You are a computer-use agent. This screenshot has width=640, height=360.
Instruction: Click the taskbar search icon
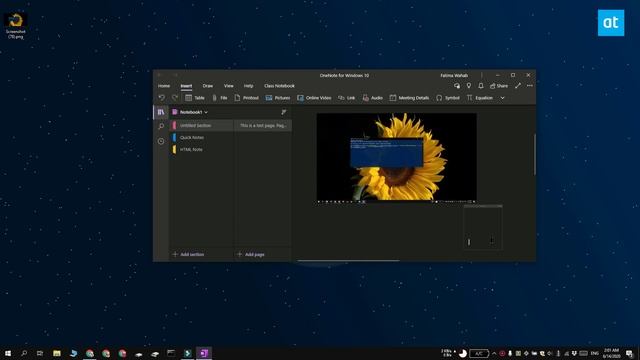pyautogui.click(x=24, y=353)
